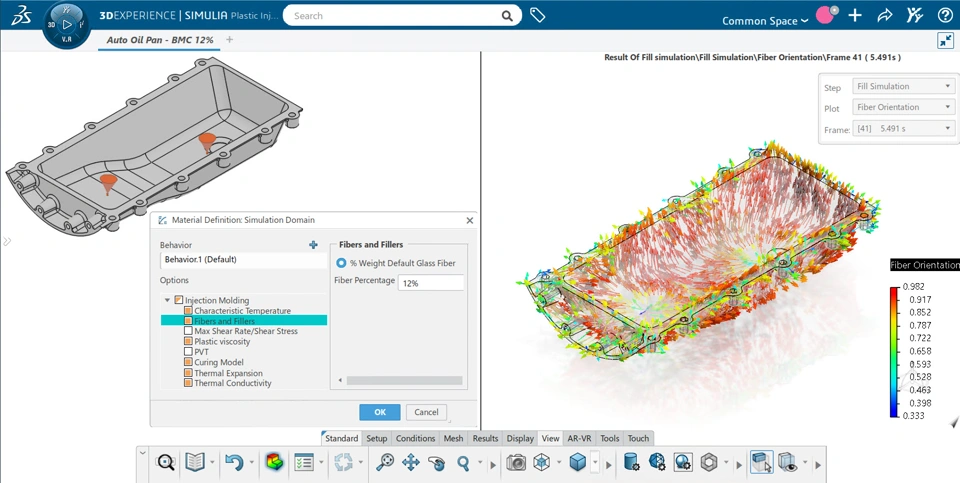Toggle the Characteristic Temperature checkbox
The image size is (960, 483).
pos(189,310)
